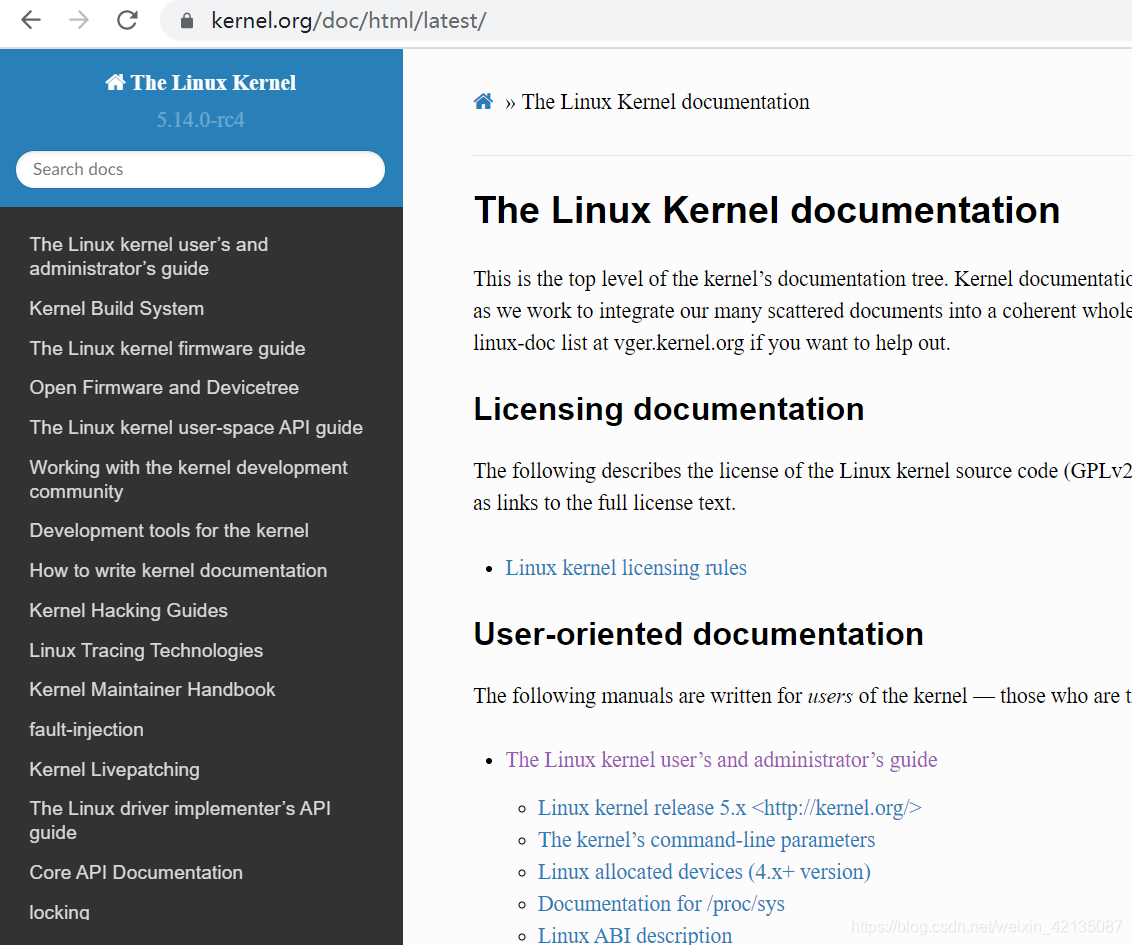
Task: Click the browser back arrow
Action: [31, 20]
